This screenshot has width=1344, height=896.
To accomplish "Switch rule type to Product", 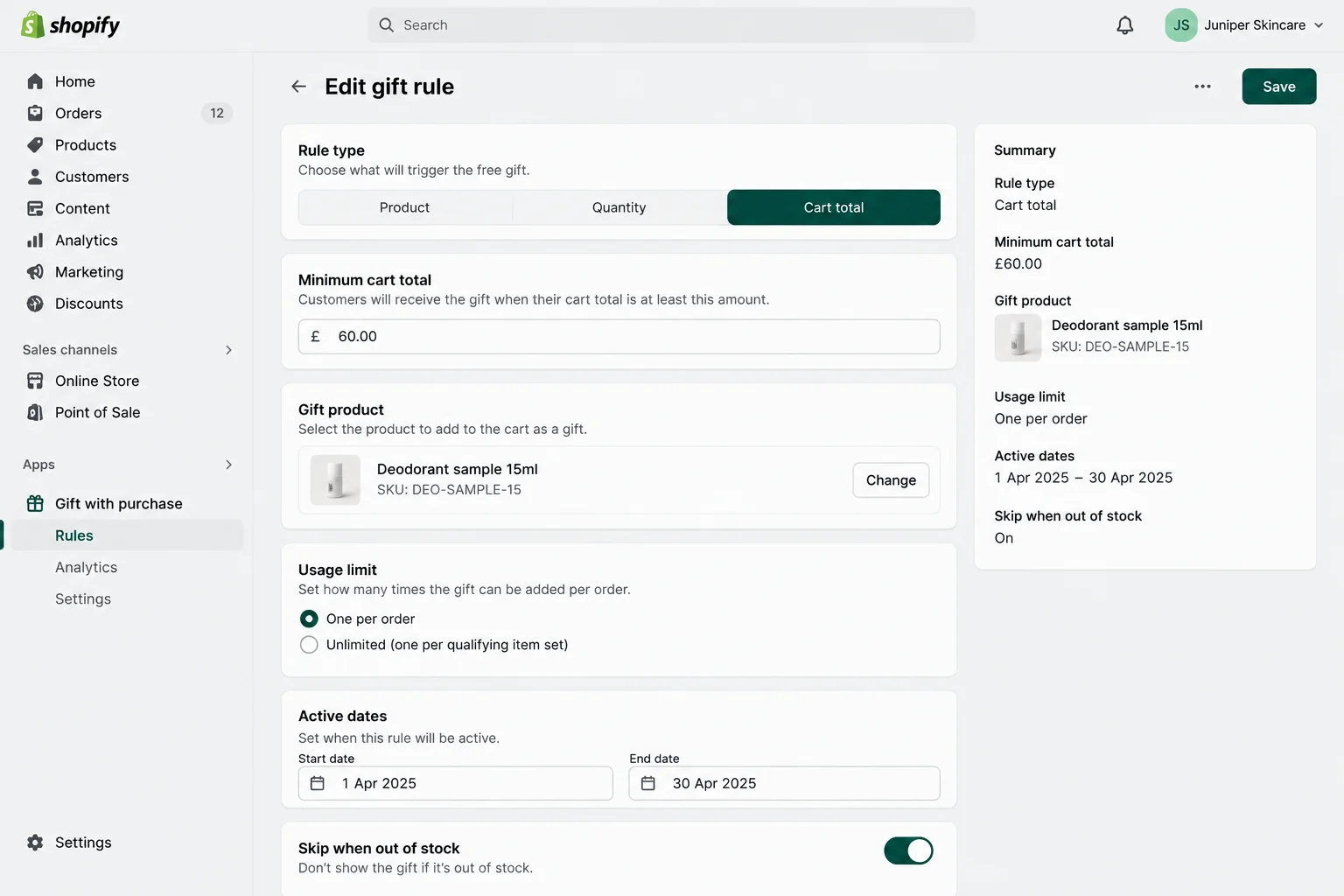I will [x=405, y=207].
